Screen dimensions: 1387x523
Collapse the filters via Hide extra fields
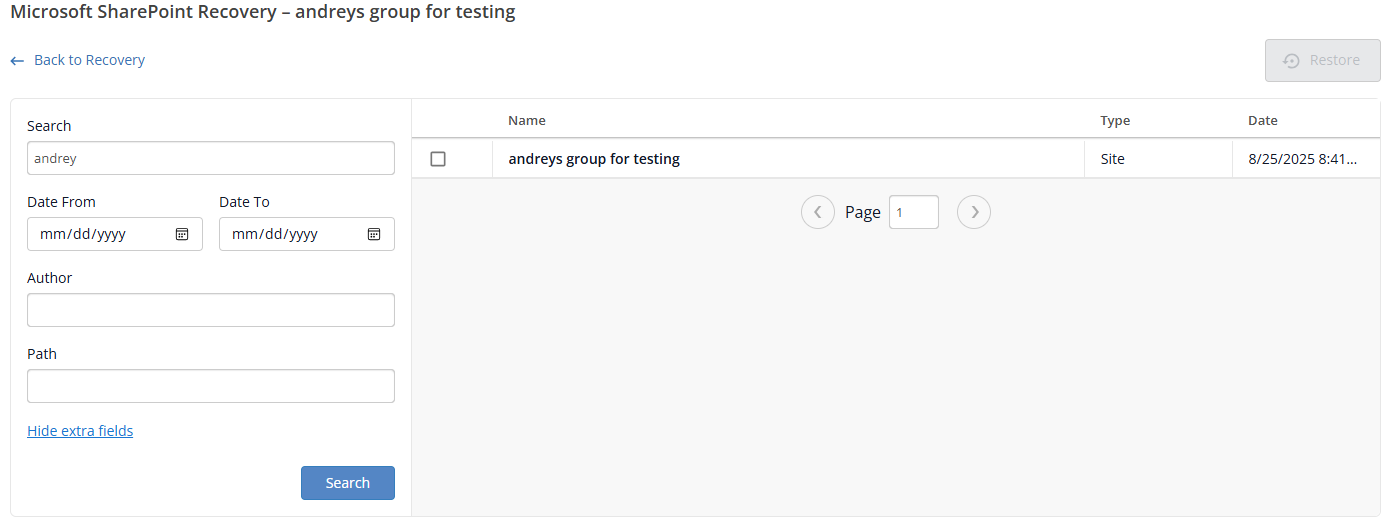pyautogui.click(x=80, y=431)
